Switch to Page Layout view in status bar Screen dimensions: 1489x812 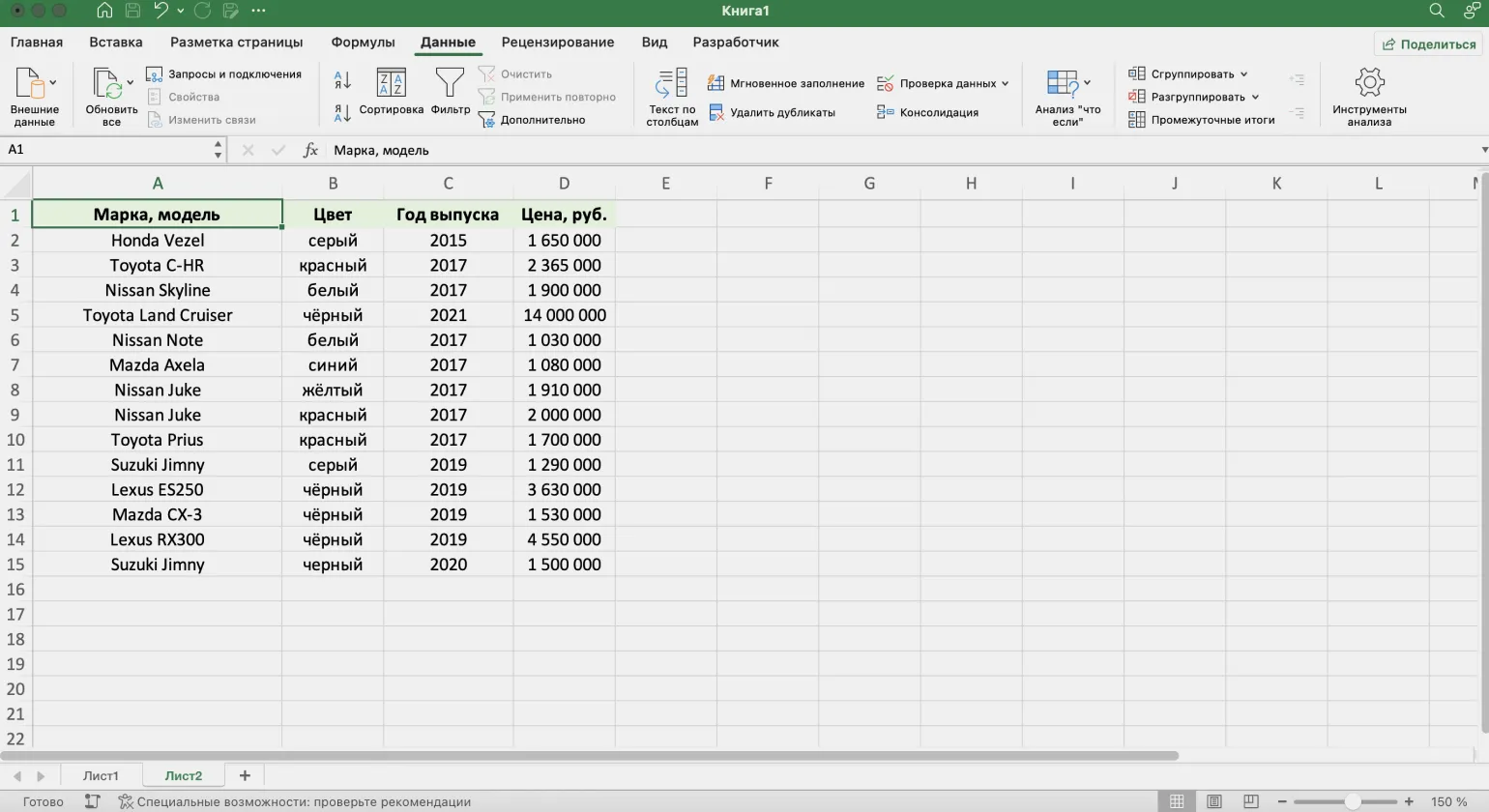tap(1214, 801)
